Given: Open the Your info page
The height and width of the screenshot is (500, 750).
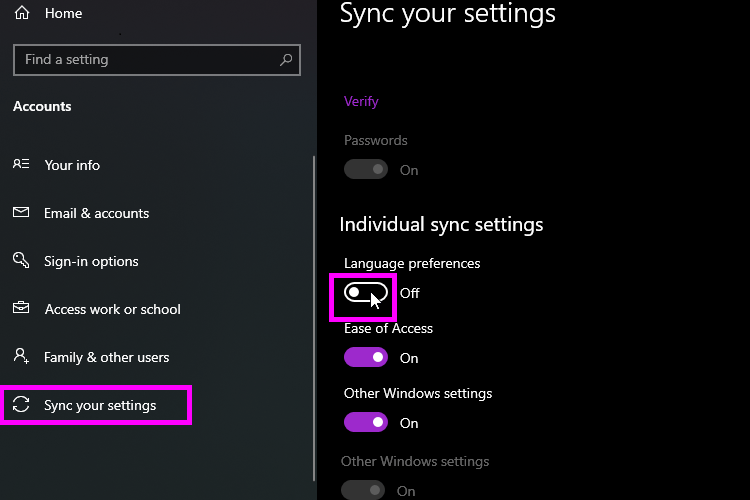Looking at the screenshot, I should (x=72, y=165).
